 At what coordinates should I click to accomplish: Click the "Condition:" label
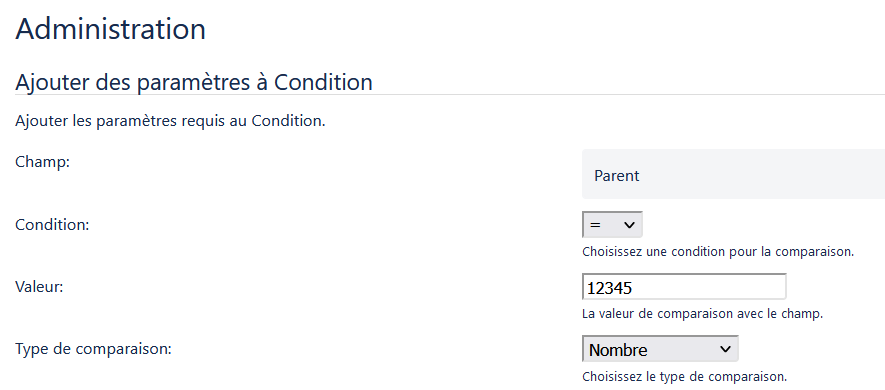point(52,225)
